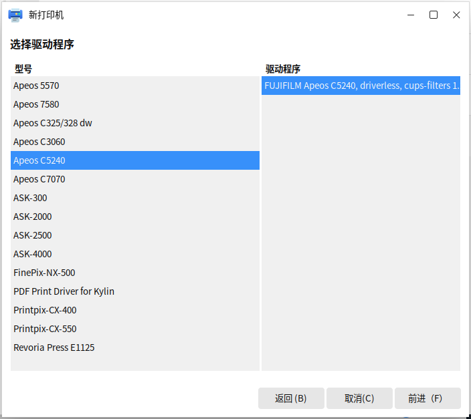Select Apeos 7580 model

tap(135, 104)
